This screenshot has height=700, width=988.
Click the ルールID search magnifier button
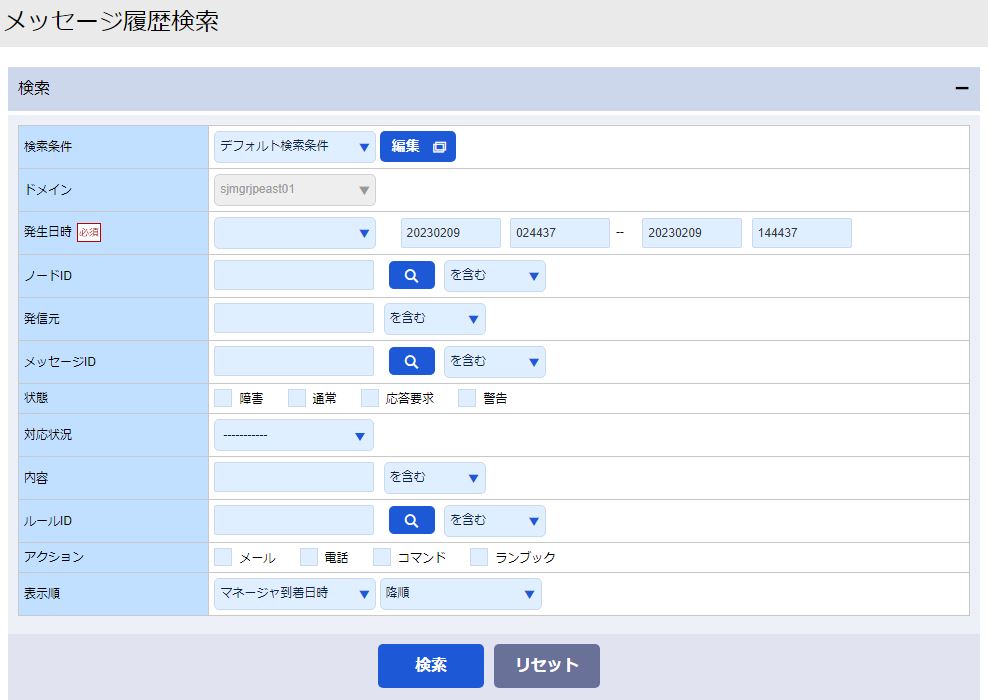coord(411,520)
